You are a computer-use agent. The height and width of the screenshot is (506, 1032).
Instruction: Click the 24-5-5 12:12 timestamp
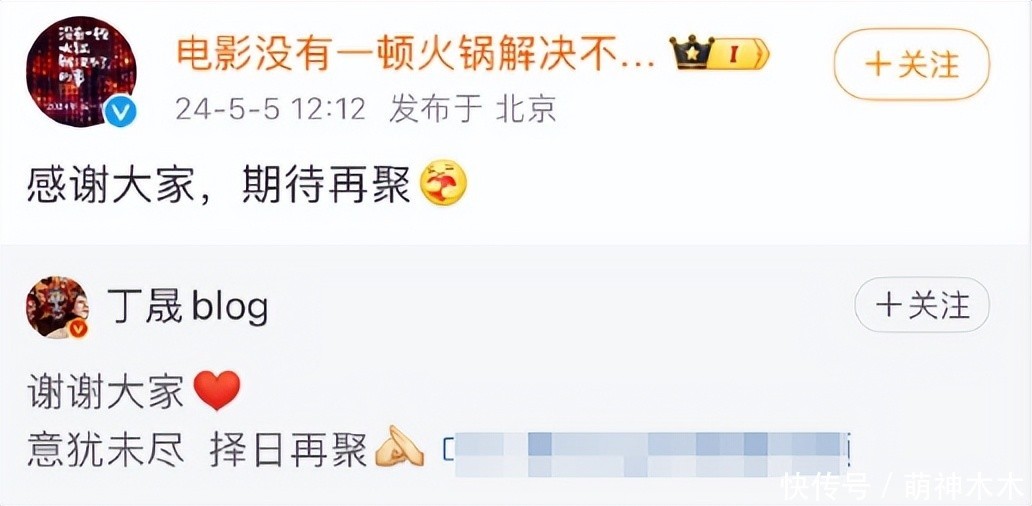271,109
